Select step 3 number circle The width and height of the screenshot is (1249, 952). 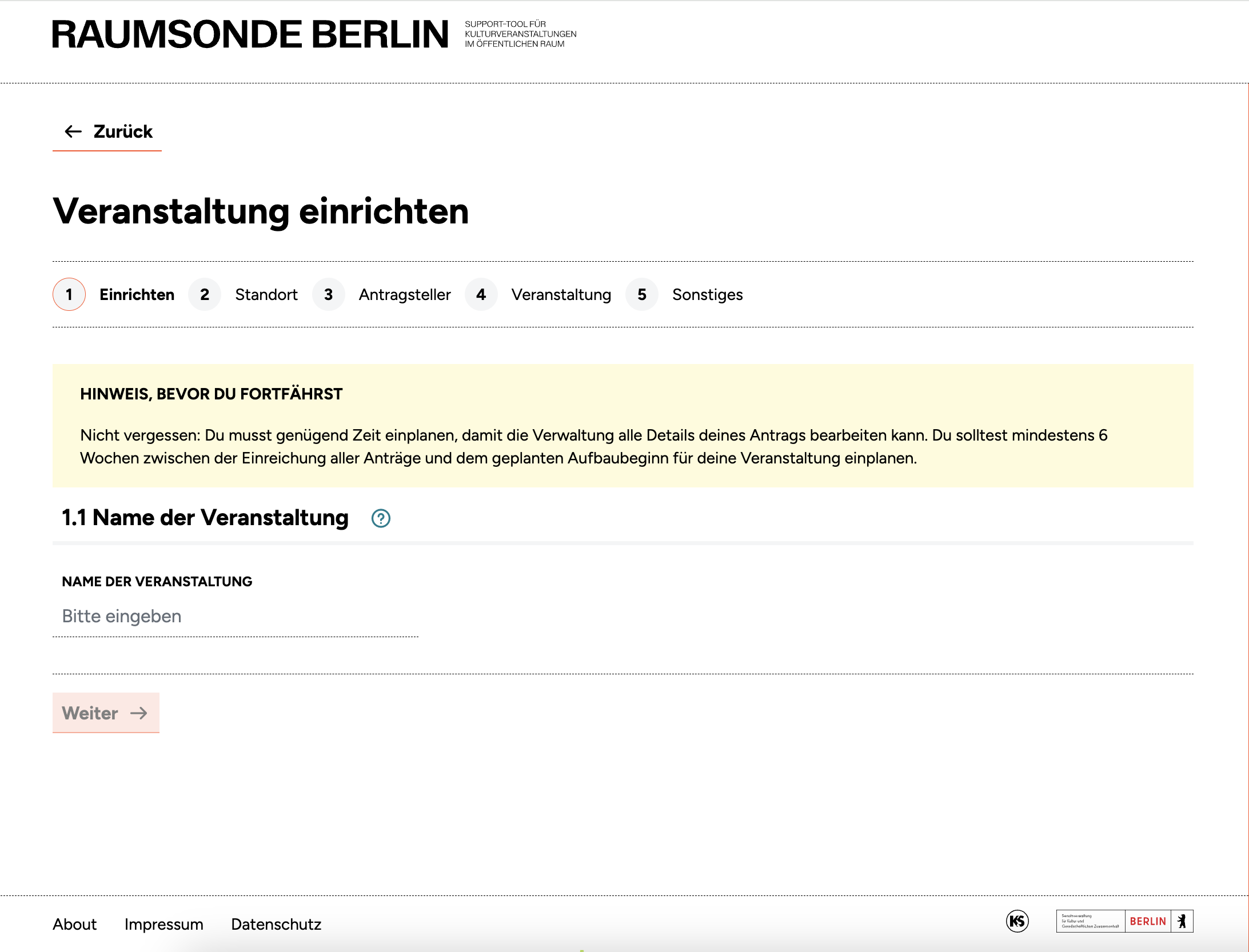(328, 294)
